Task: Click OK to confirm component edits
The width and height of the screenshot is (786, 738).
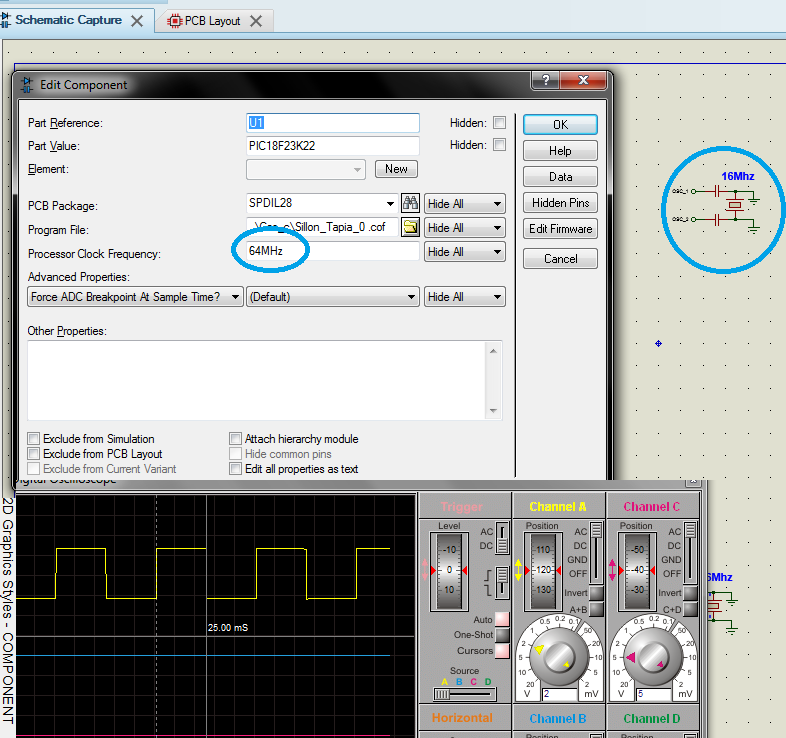Action: [x=560, y=124]
